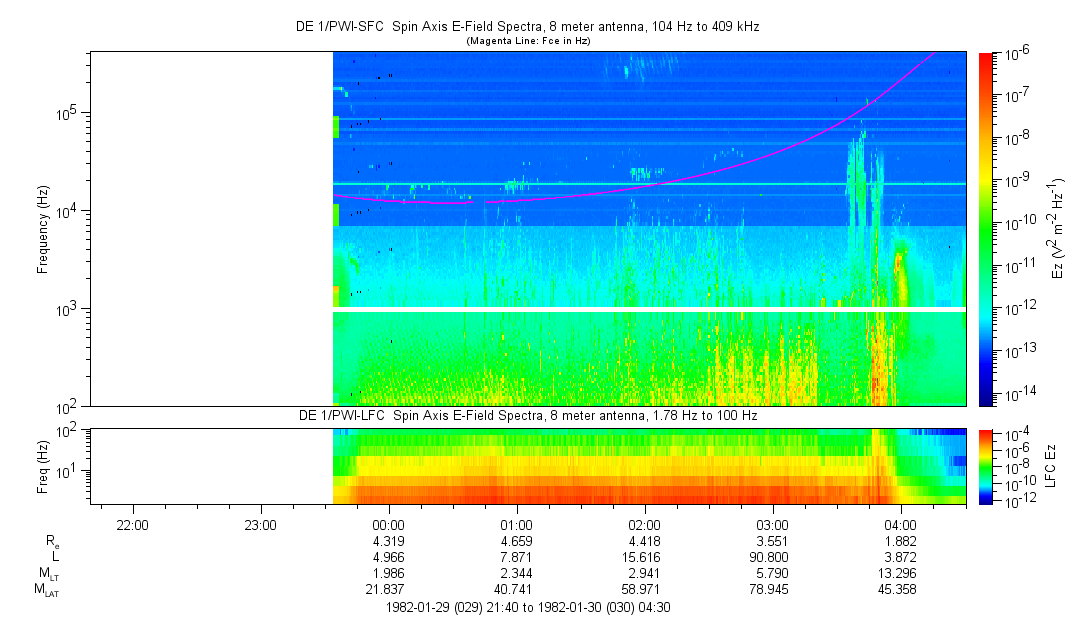Click the DE 1/PWI-LFC spectra title
Screen dimensions: 1083x620
tap(528, 416)
